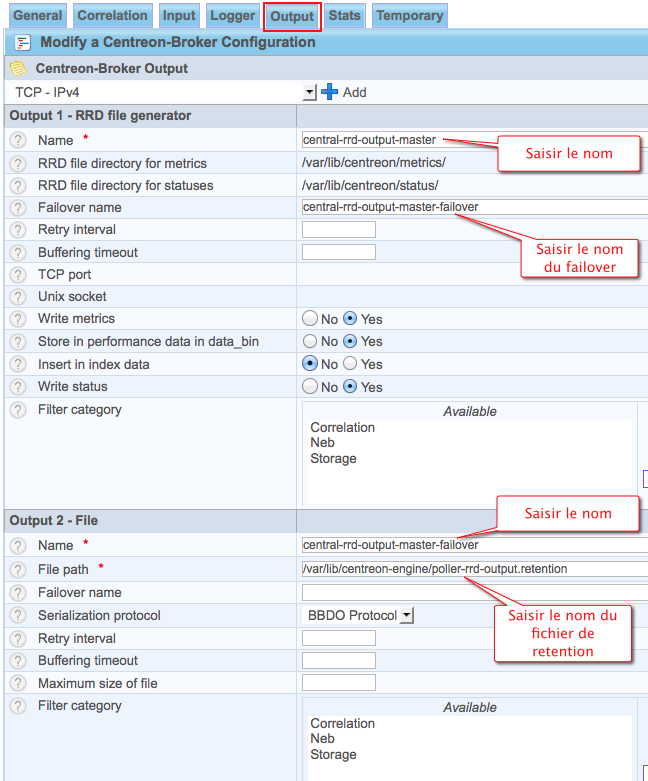The image size is (648, 781).
Task: Switch to the Logger tab
Action: pyautogui.click(x=233, y=16)
